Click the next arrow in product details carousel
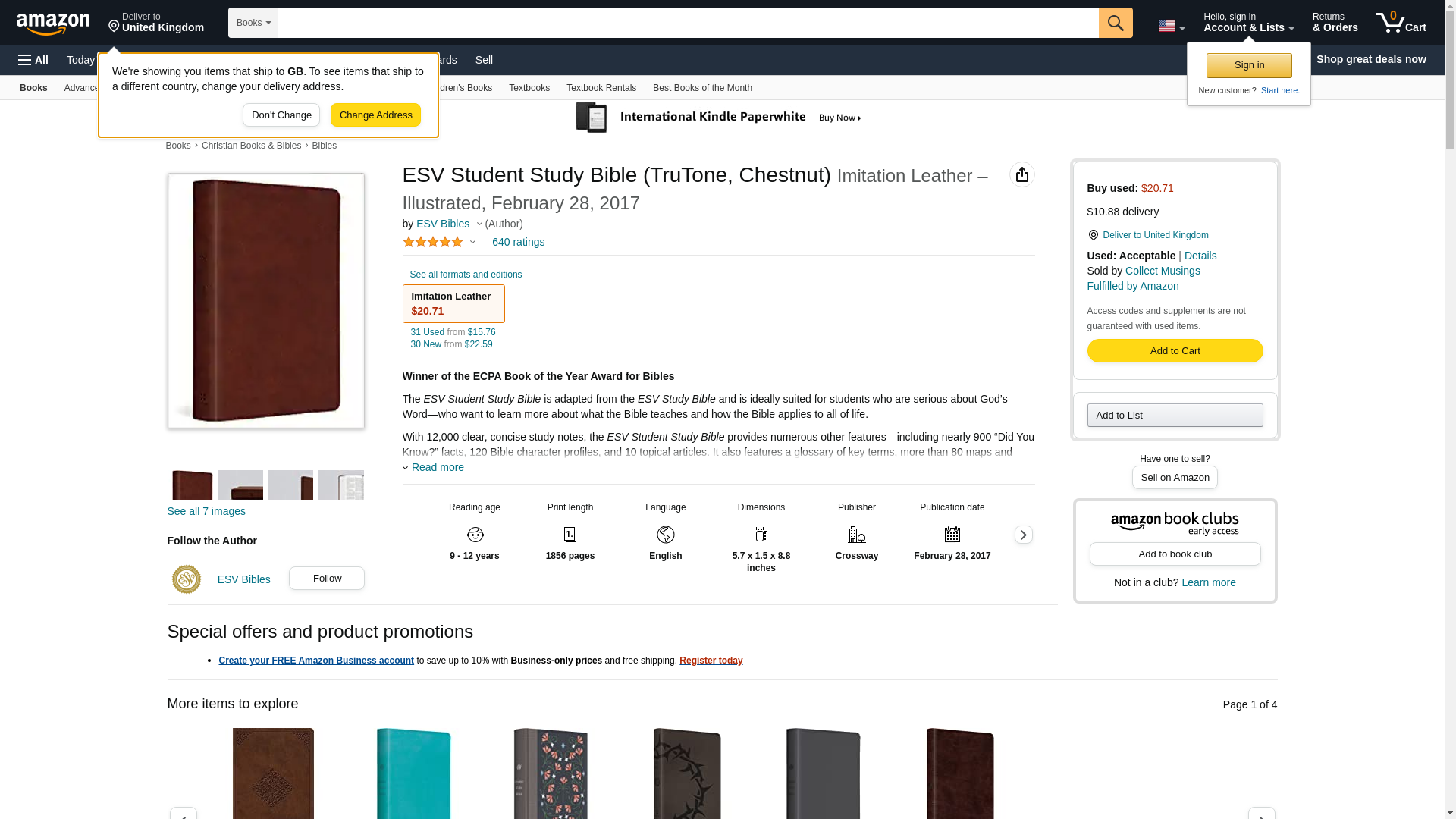 tap(1023, 535)
